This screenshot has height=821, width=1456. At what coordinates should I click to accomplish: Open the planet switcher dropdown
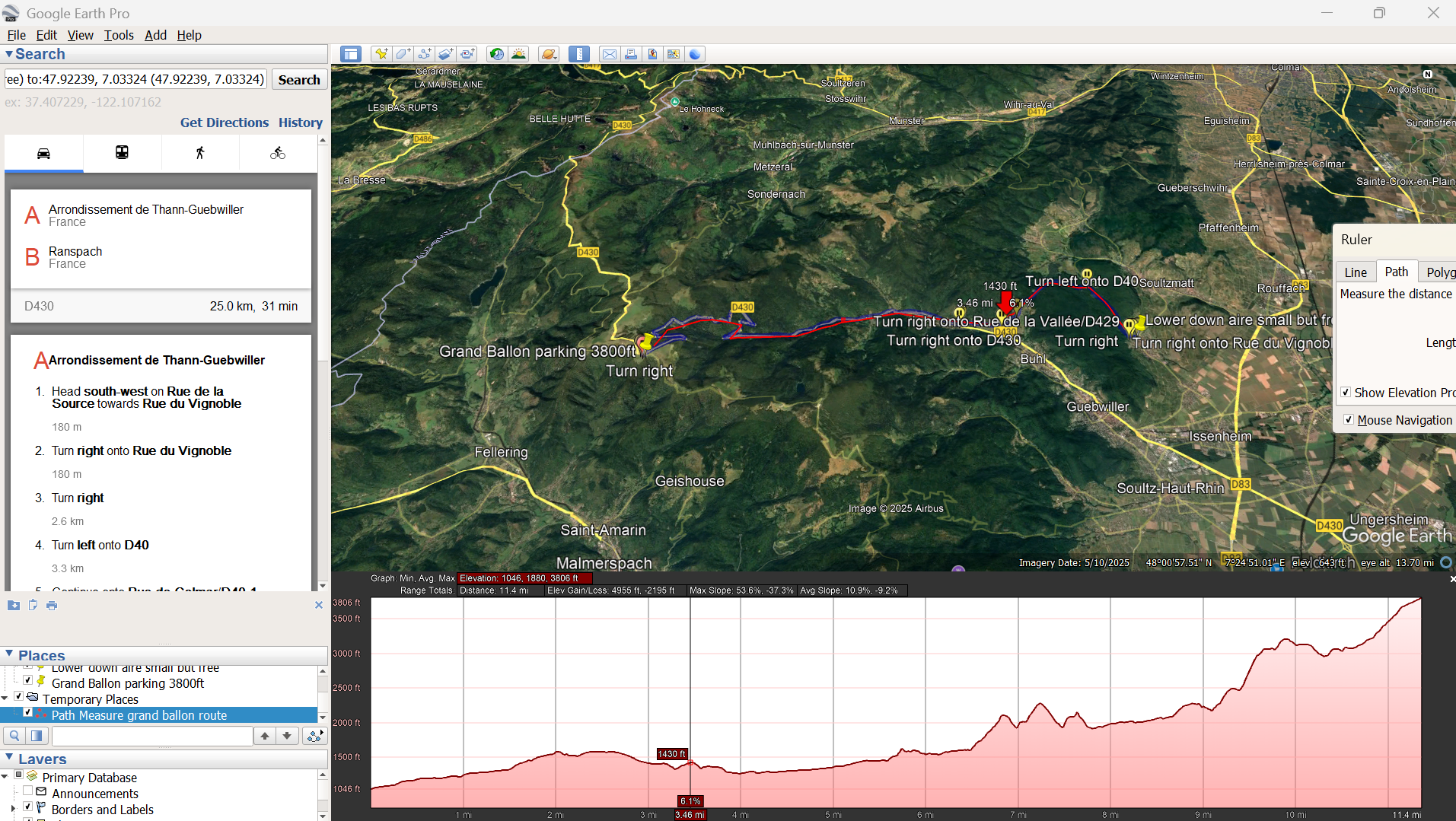click(549, 54)
